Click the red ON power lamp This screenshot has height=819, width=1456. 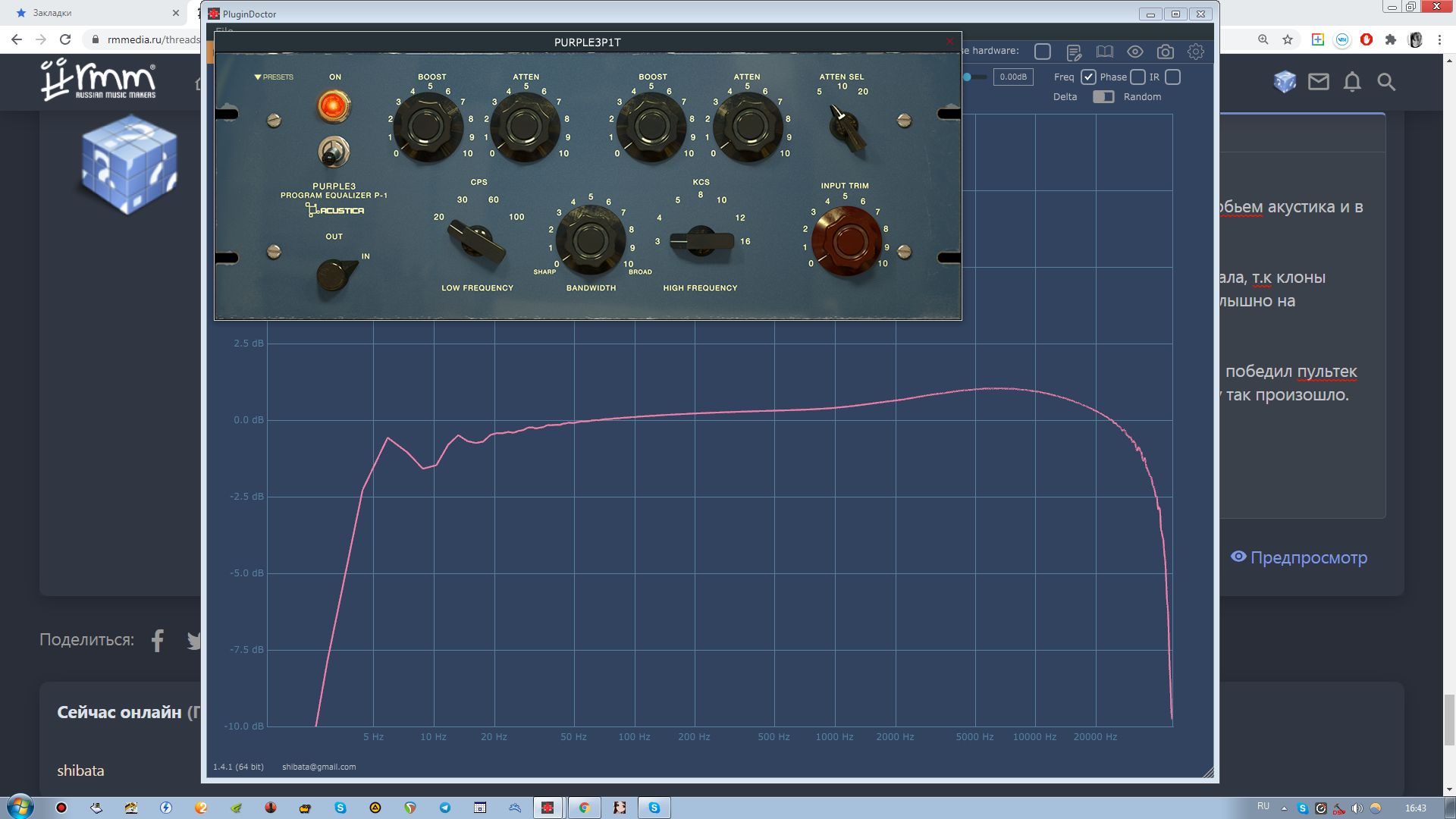tap(333, 106)
